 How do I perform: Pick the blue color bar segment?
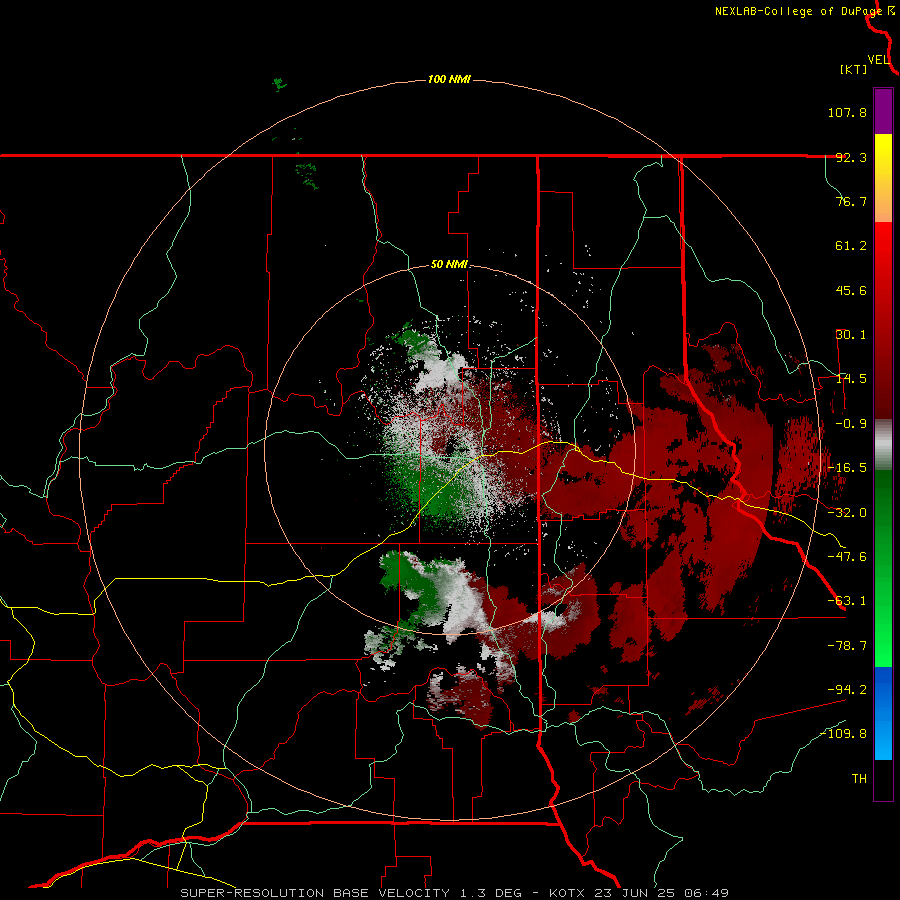coord(883,713)
